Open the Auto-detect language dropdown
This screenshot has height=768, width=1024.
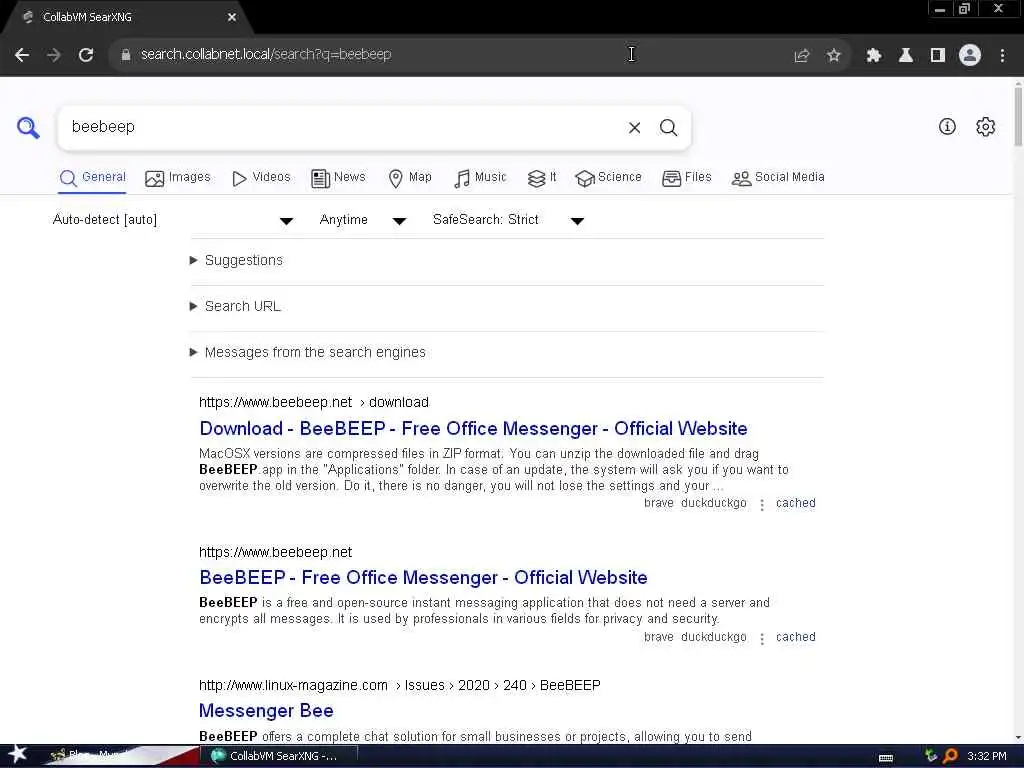coord(173,220)
